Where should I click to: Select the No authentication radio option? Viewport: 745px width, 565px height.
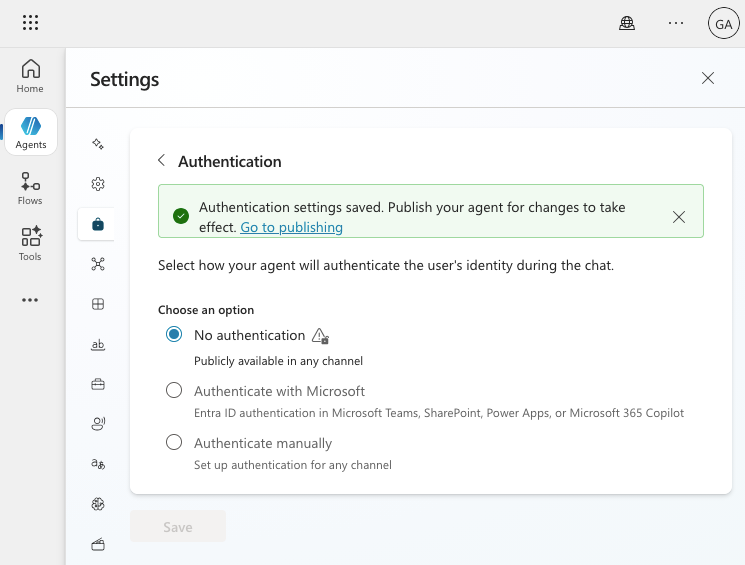174,335
